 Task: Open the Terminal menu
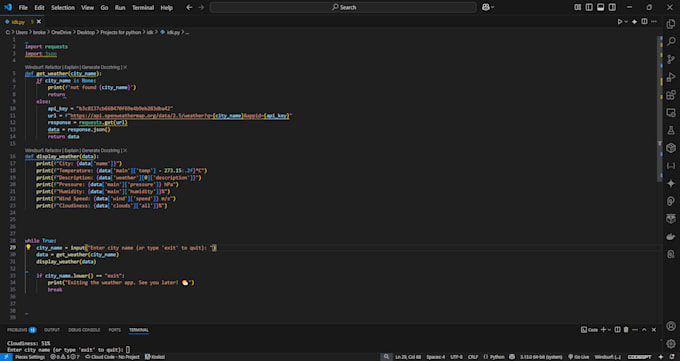(x=143, y=7)
